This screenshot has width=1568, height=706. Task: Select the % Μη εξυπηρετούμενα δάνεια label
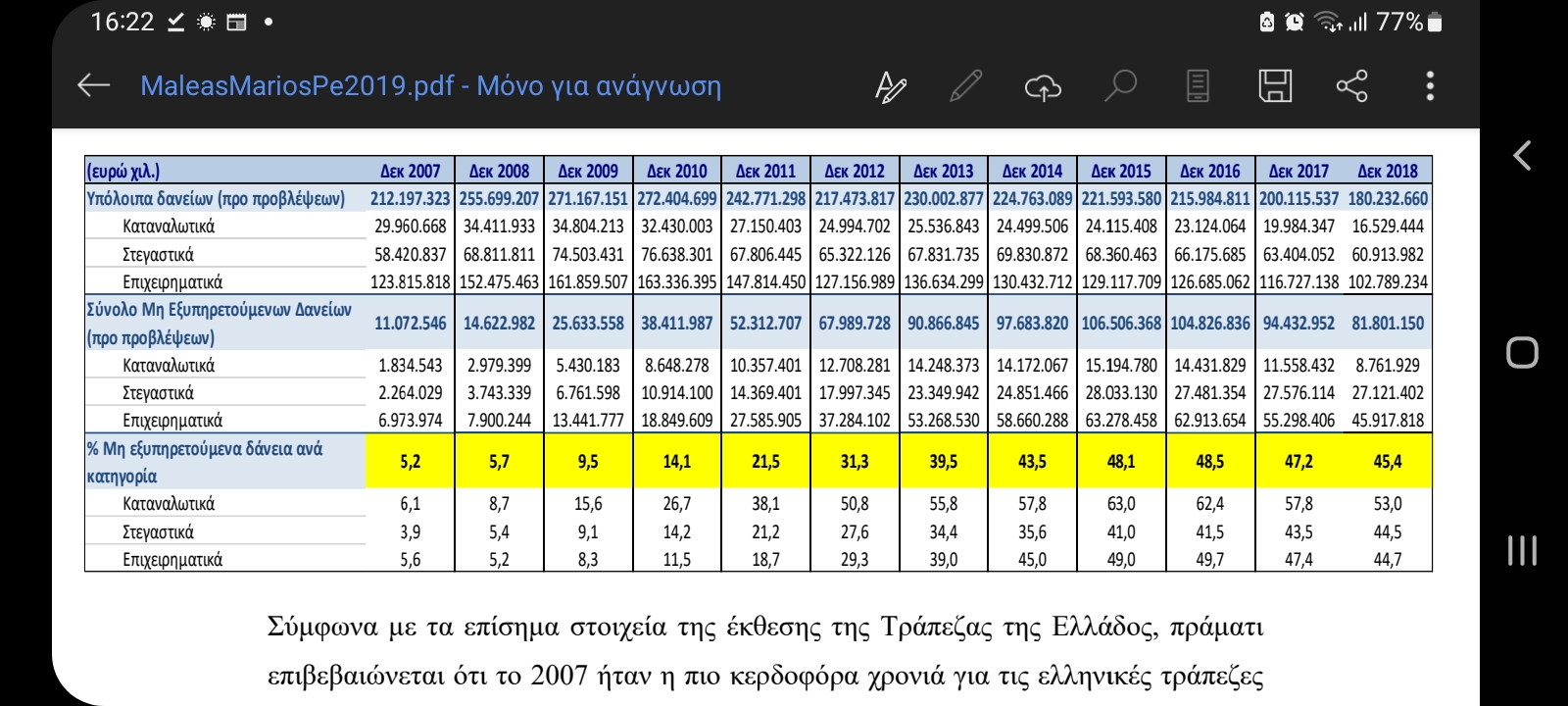(x=205, y=462)
